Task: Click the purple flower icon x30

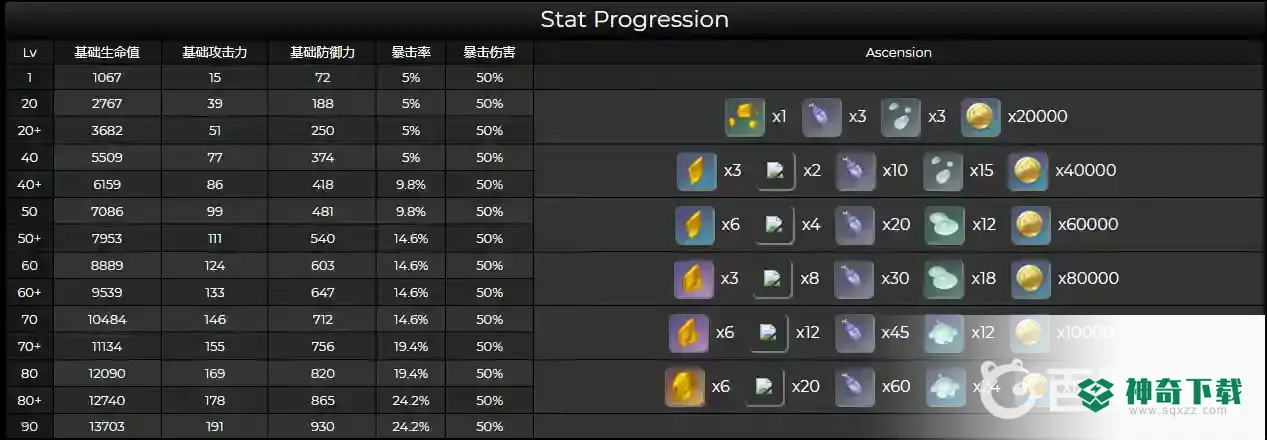Action: 854,279
